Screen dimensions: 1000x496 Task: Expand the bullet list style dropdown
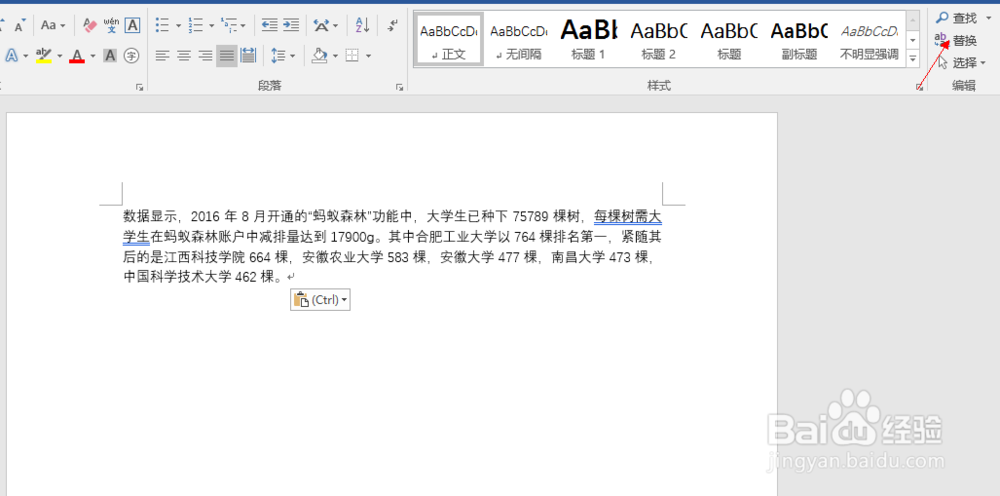click(x=178, y=26)
